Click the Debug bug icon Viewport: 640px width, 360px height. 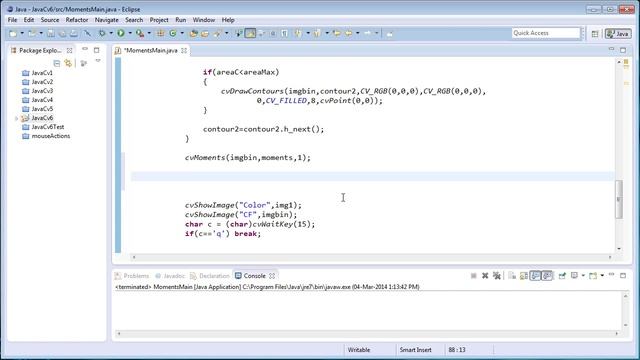coord(102,33)
